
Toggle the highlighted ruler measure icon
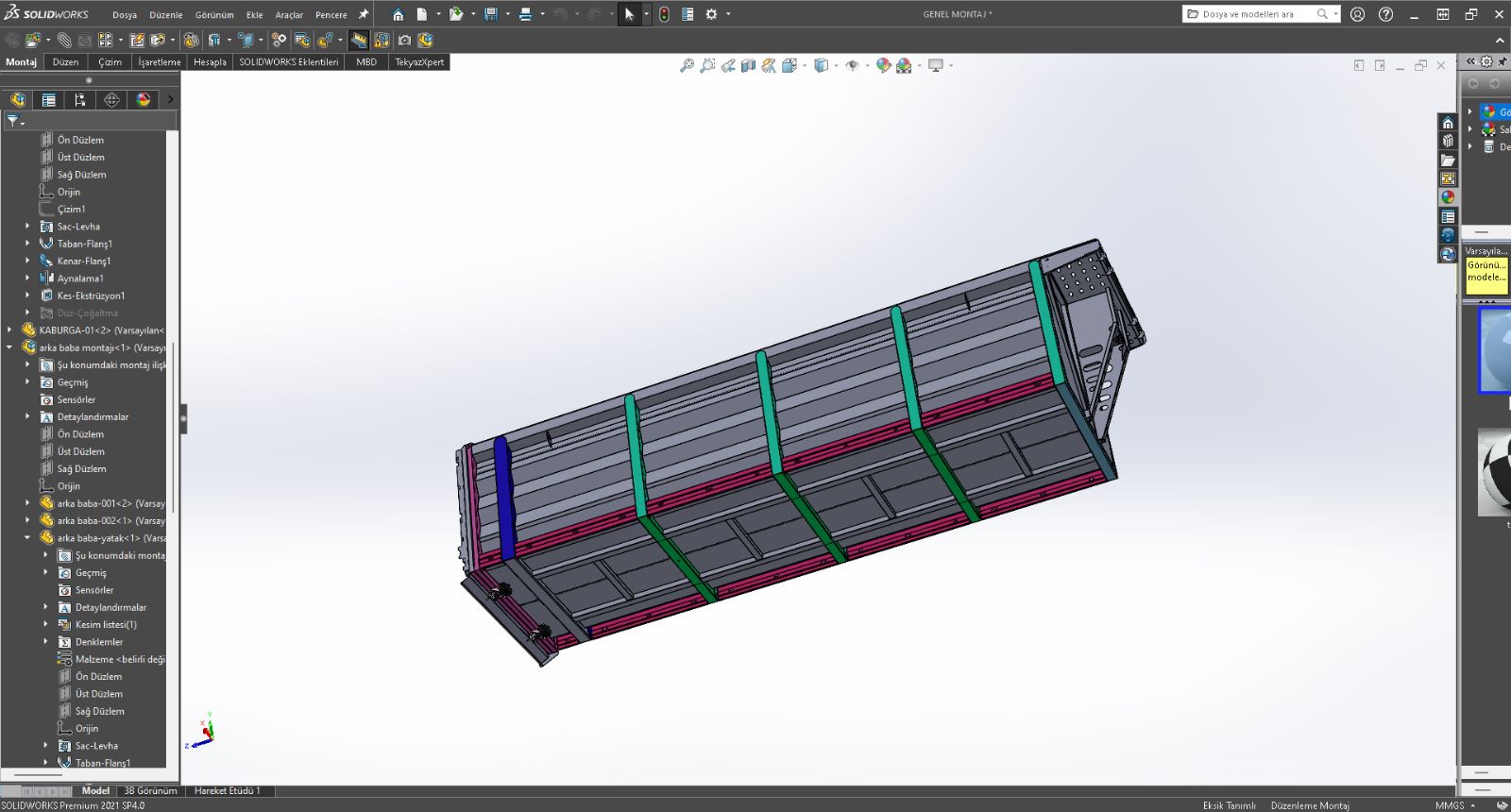point(359,40)
